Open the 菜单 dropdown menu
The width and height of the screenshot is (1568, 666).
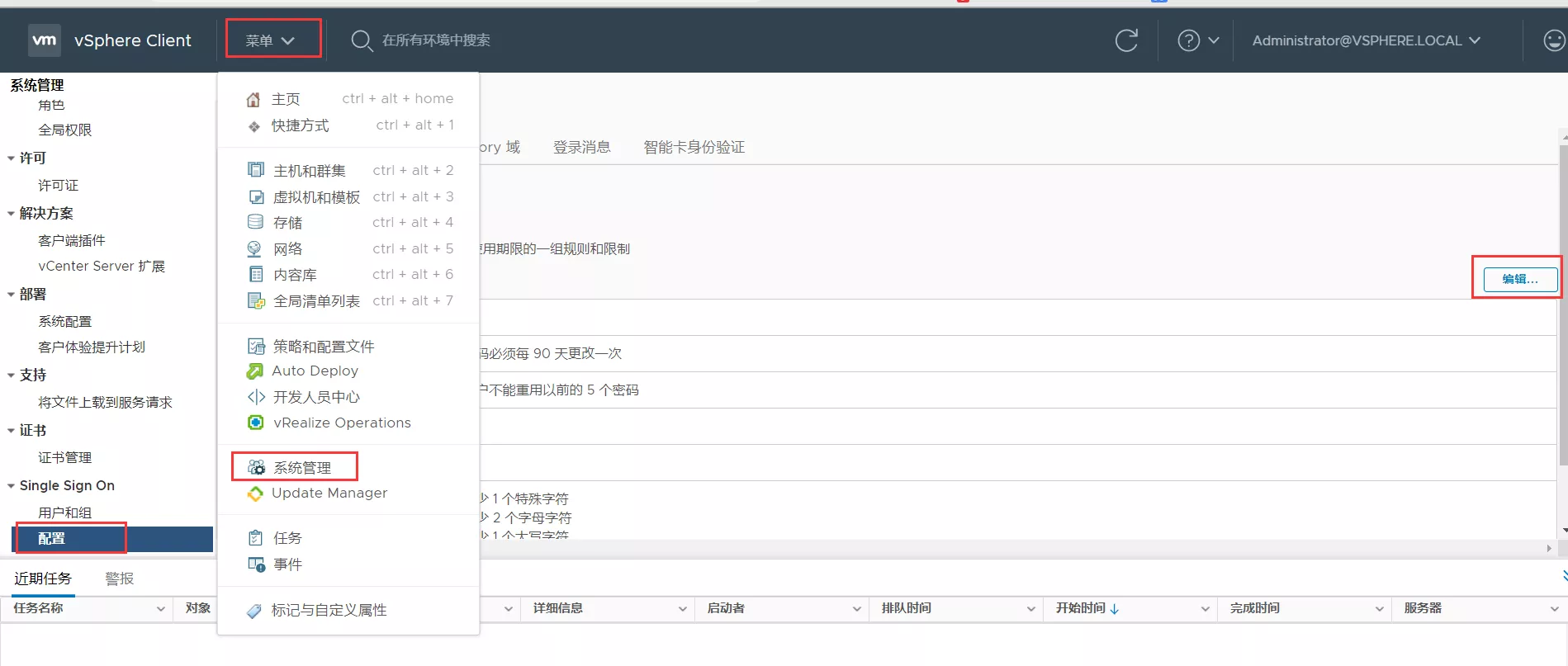(x=272, y=40)
